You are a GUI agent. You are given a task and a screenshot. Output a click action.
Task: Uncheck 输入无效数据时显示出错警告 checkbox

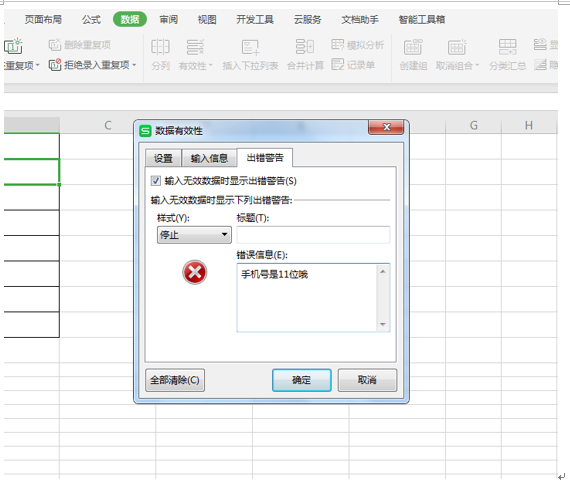coord(156,180)
